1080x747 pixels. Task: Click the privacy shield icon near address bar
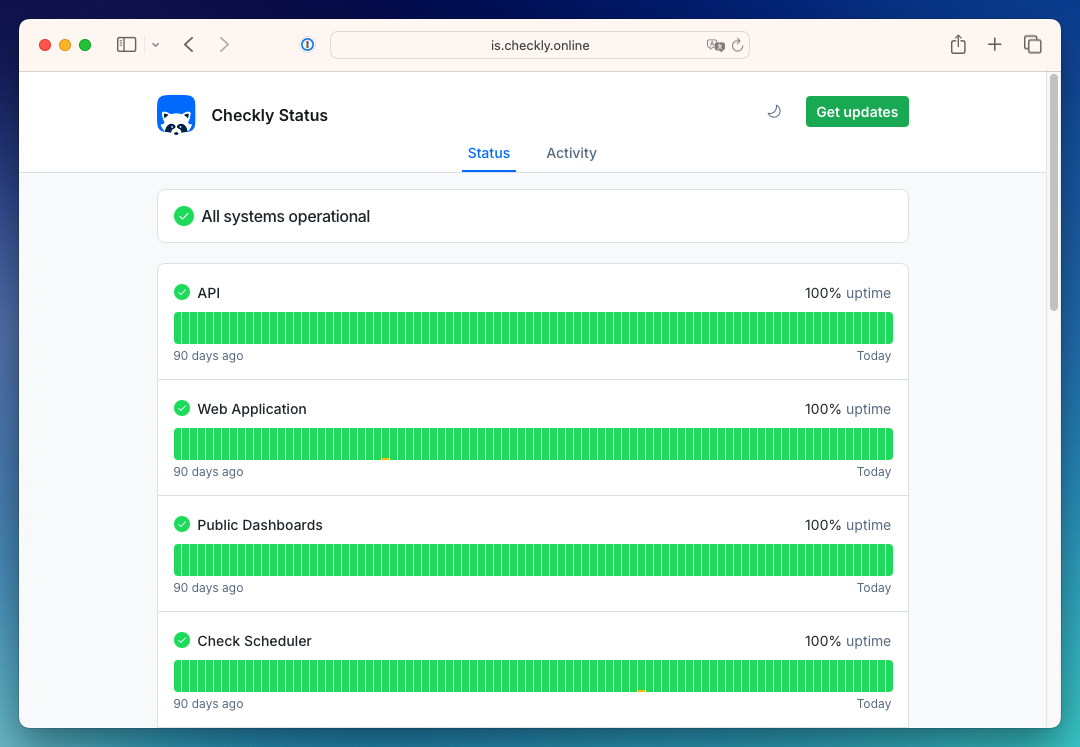tap(307, 45)
